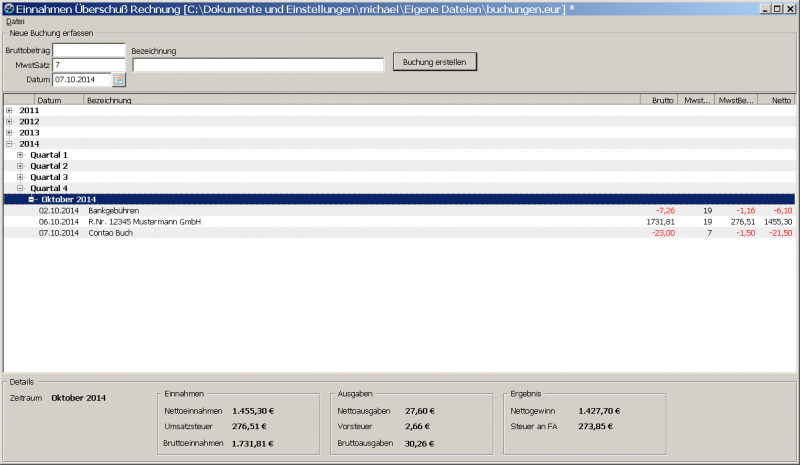Click the MwstSatz field containing 7
Screen dimensions: 800x465
(89, 65)
